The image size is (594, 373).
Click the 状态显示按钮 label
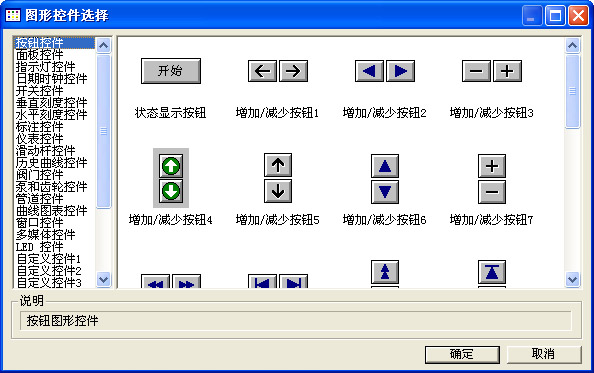point(170,113)
